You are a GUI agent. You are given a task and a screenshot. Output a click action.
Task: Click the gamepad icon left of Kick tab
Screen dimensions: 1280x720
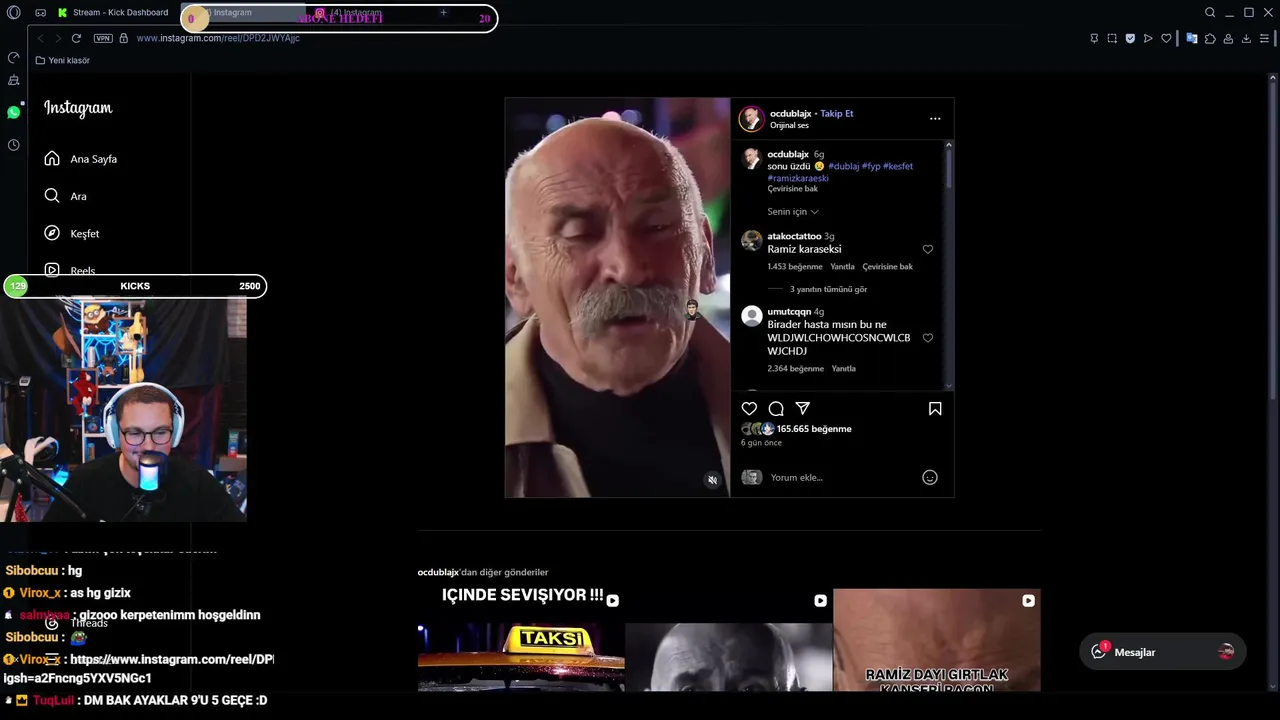[40, 13]
